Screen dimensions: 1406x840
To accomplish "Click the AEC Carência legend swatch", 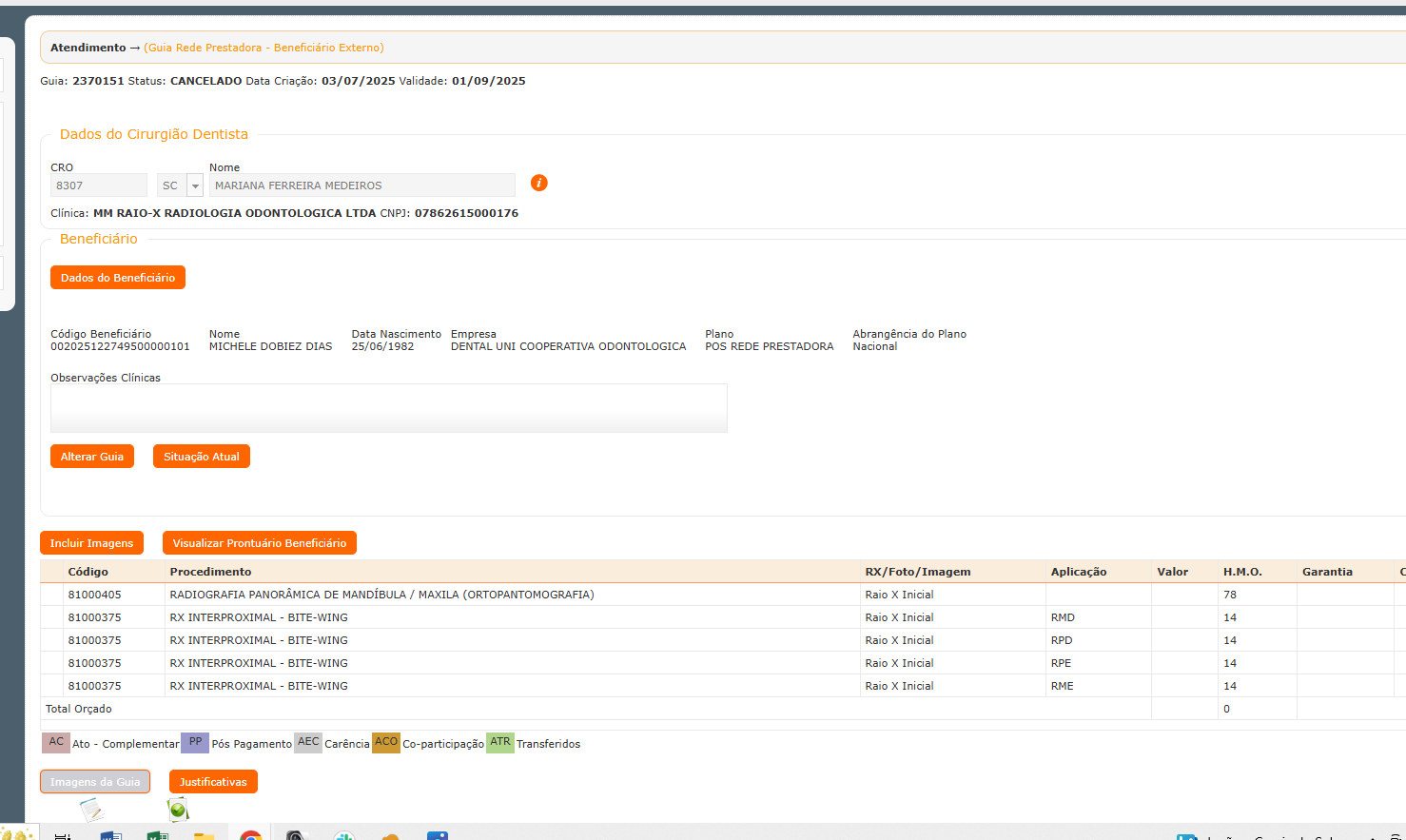I will coord(308,742).
